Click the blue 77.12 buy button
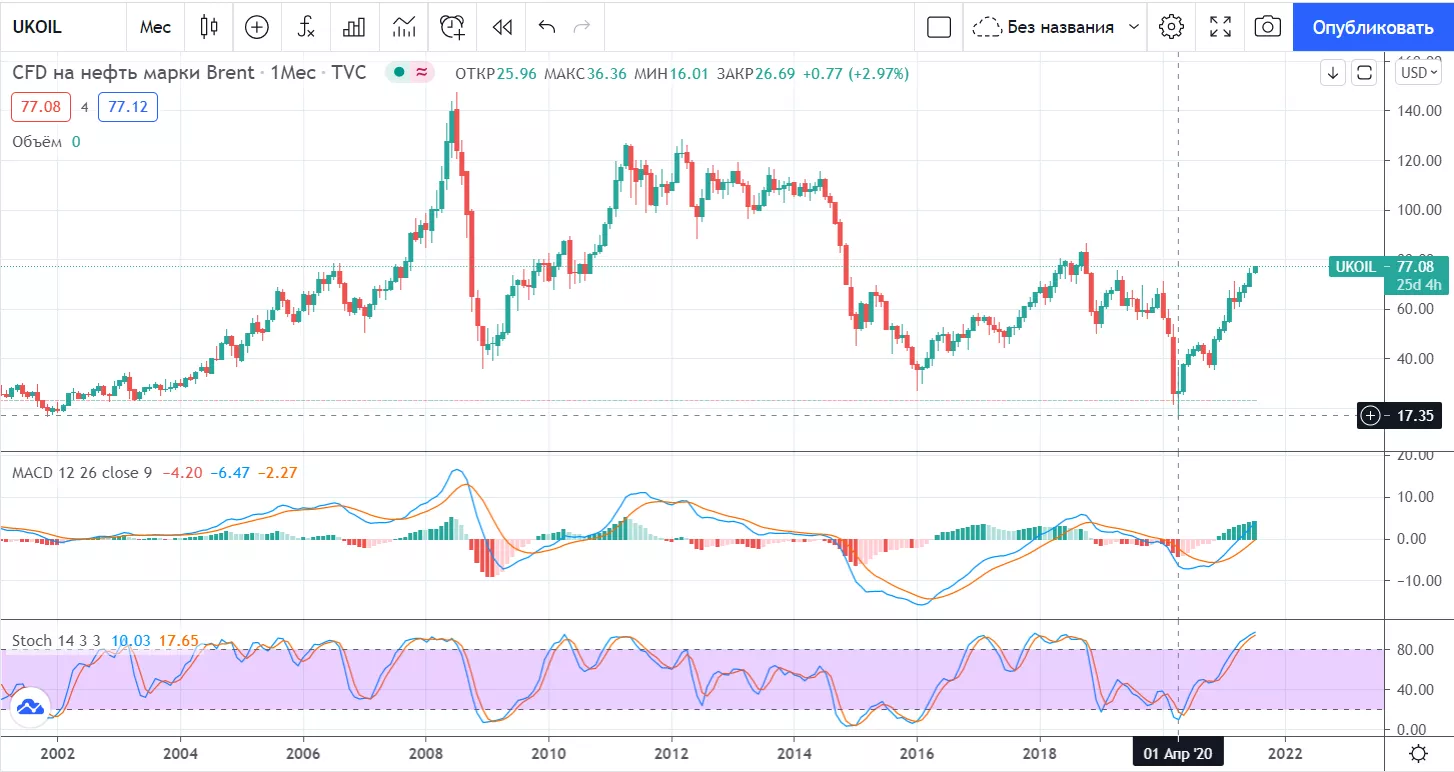This screenshot has height=772, width=1454. pos(128,106)
